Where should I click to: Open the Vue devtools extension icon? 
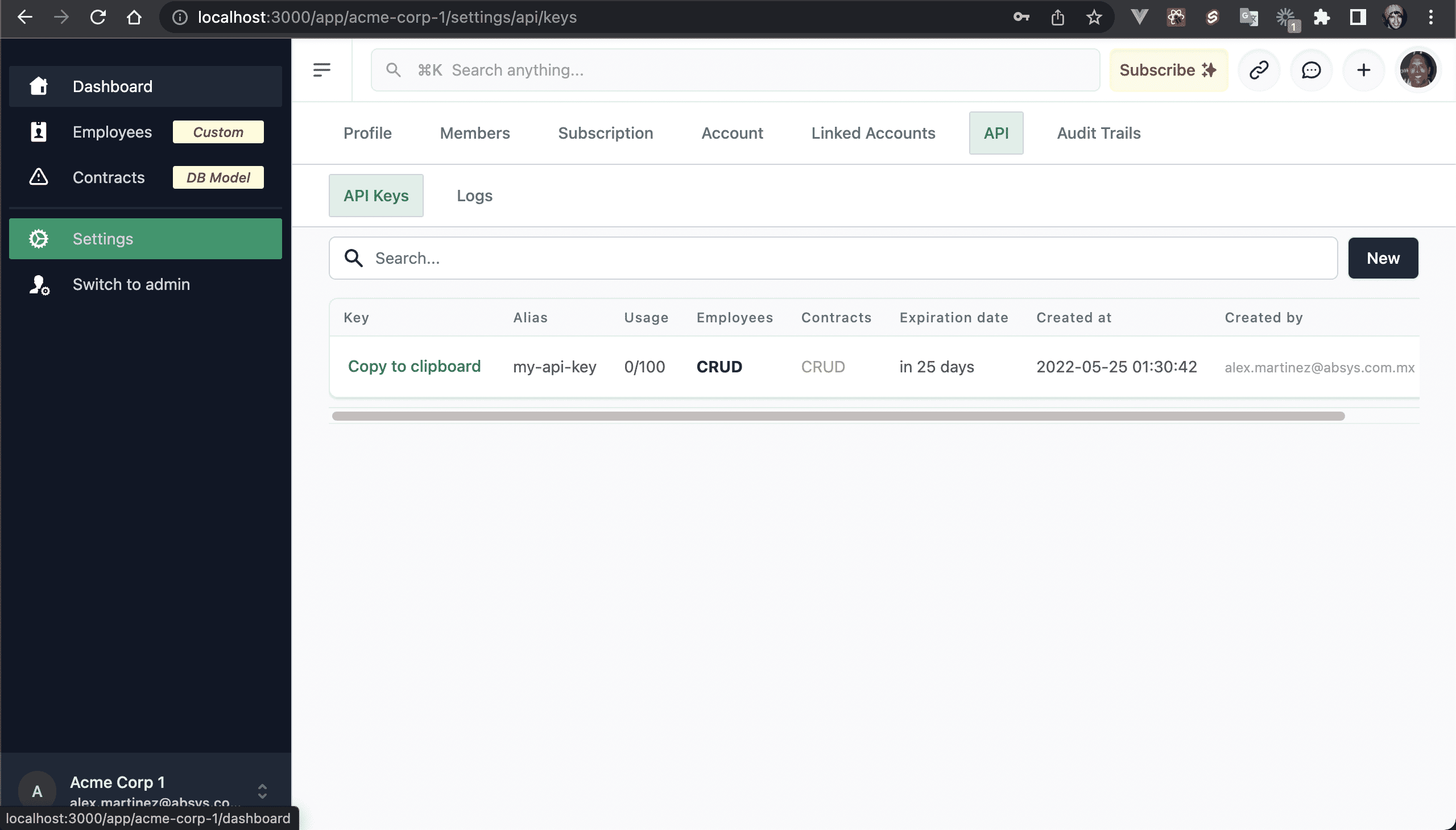1139,17
